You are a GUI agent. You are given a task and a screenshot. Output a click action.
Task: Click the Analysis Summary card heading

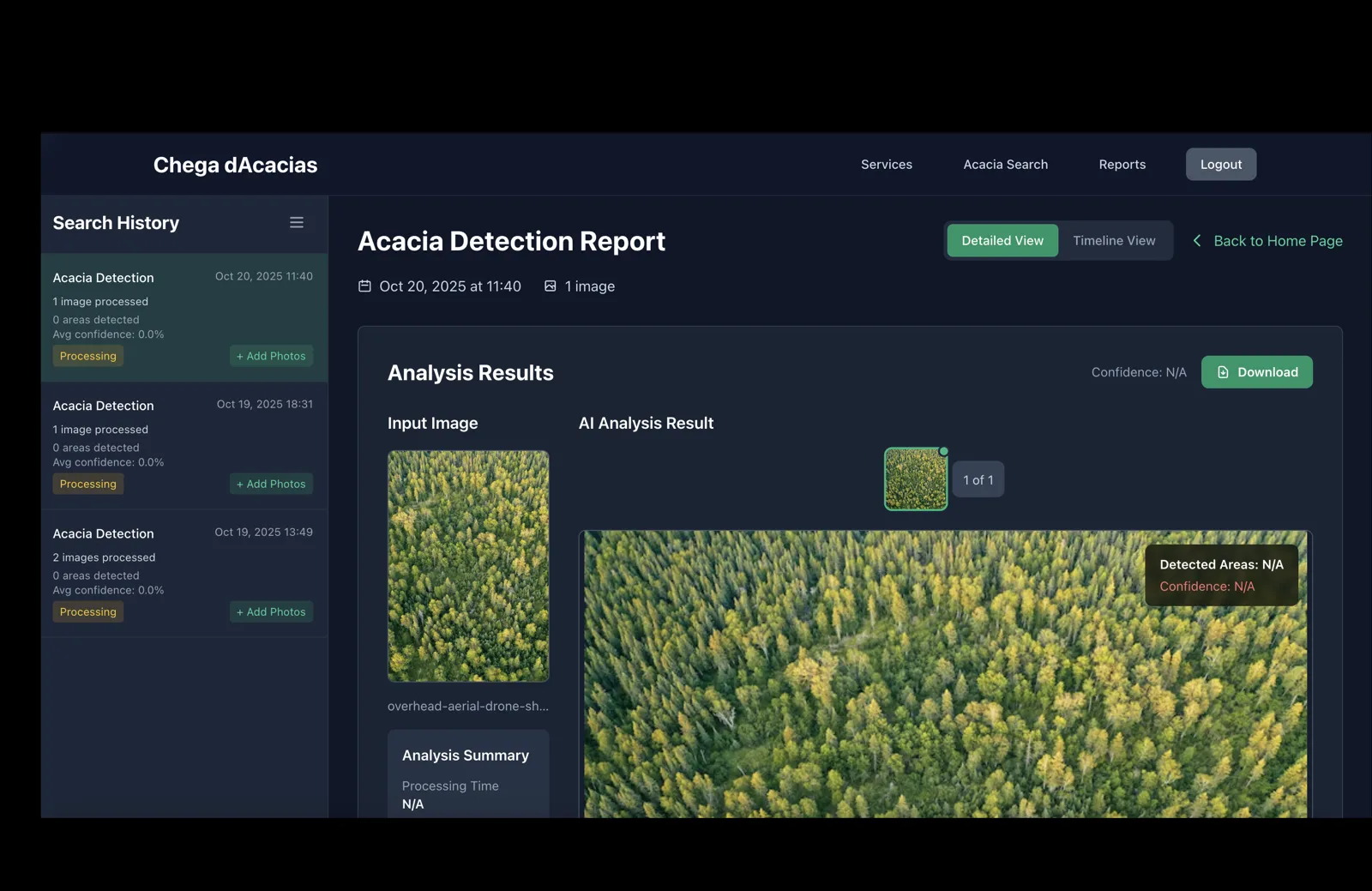pyautogui.click(x=466, y=756)
